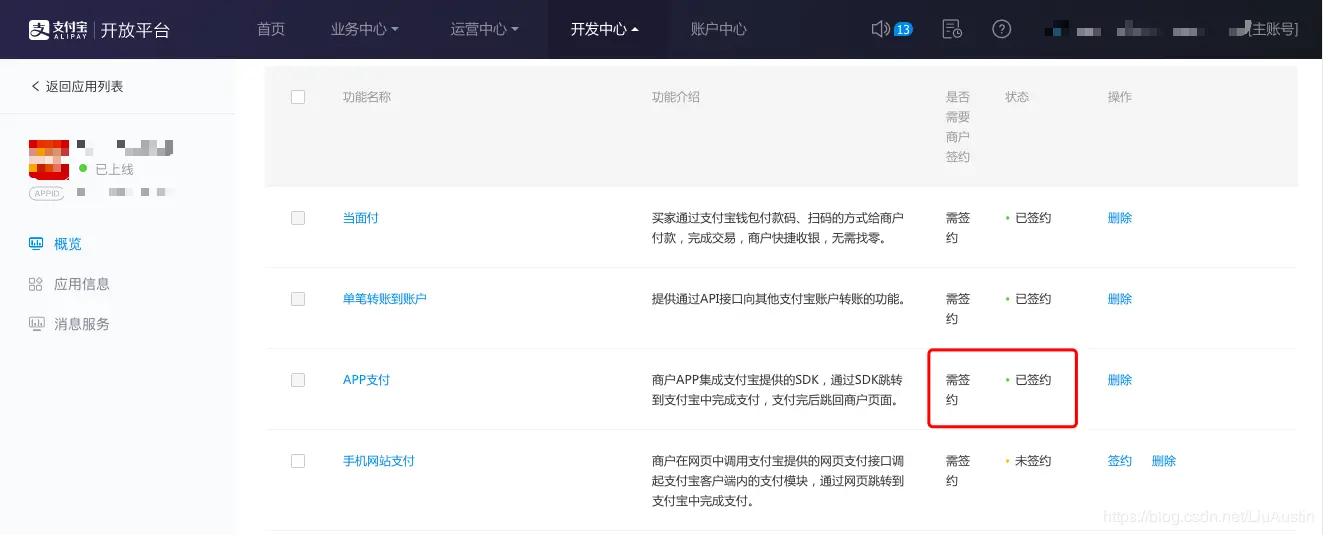This screenshot has width=1323, height=535.
Task: Check the 单笔转账到账户 row checkbox
Action: pyautogui.click(x=298, y=299)
